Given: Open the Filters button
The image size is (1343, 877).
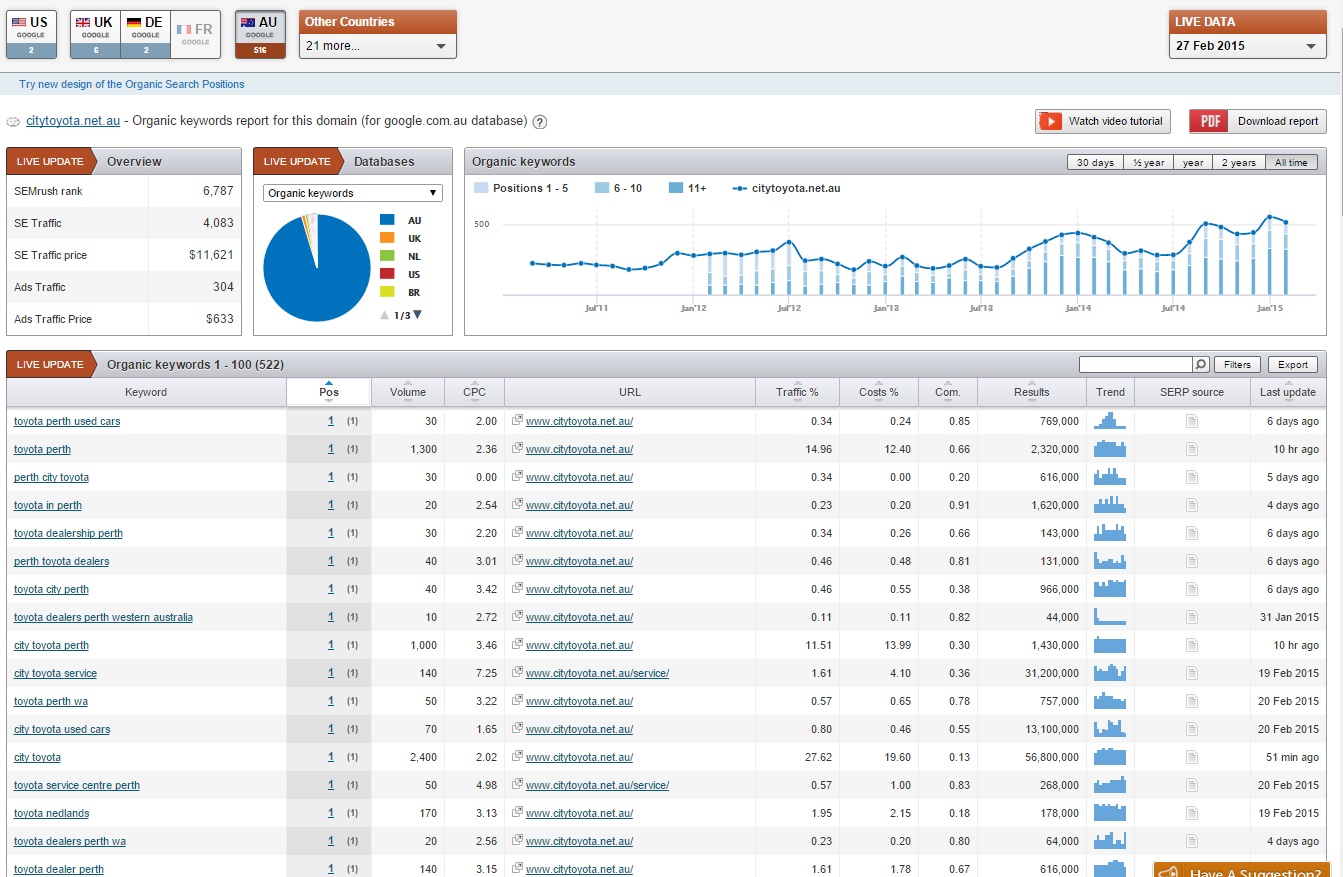Looking at the screenshot, I should (x=1237, y=365).
